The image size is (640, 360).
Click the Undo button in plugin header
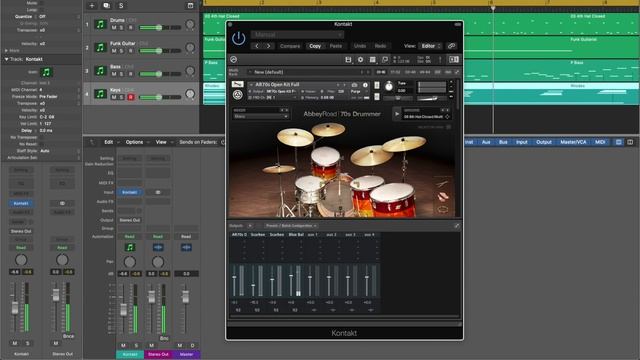coord(360,46)
